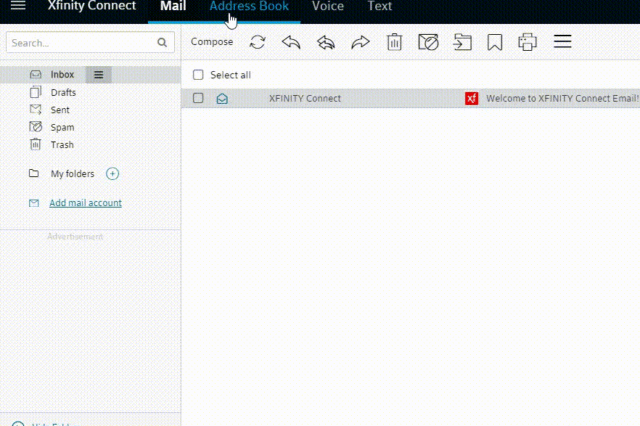Click the move-to-folder icon
This screenshot has height=426, width=640.
tap(461, 42)
